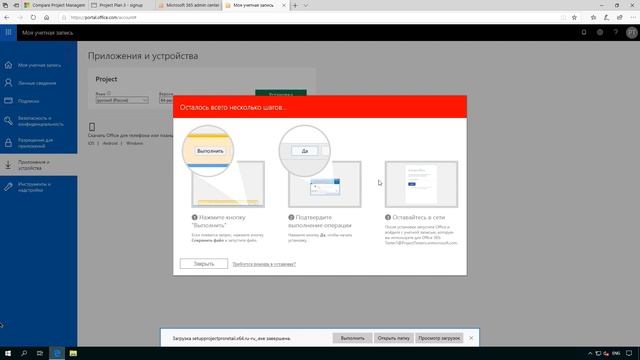Viewport: 640px width, 360px height.
Task: Click the iOS download link
Action: (x=91, y=143)
